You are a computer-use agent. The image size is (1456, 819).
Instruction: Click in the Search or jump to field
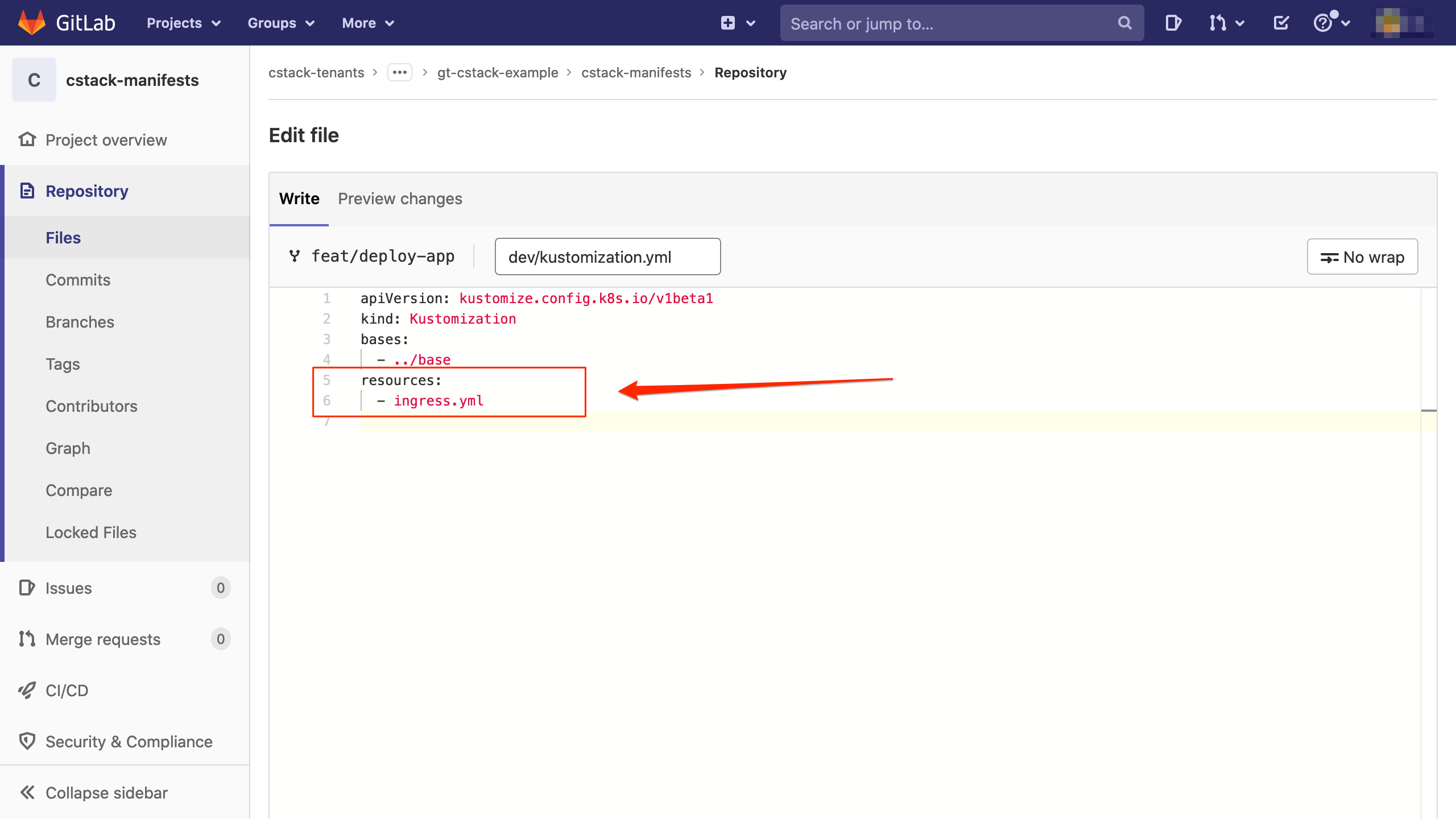pos(961,23)
